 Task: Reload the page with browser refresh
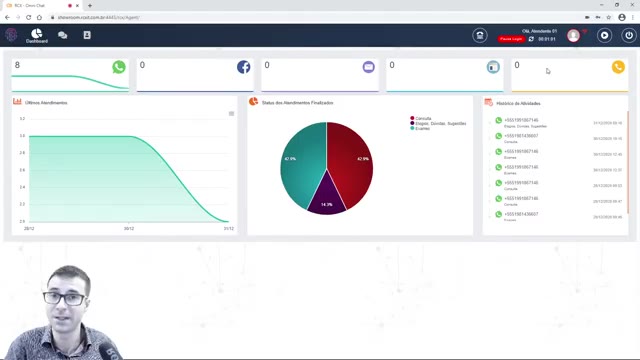tap(29, 17)
